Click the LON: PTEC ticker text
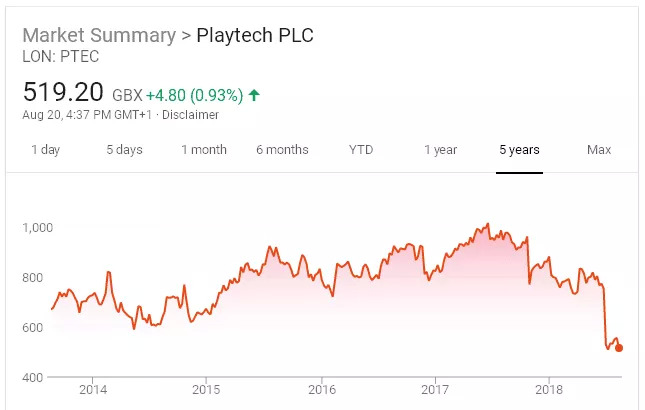The width and height of the screenshot is (645, 410). tap(60, 57)
